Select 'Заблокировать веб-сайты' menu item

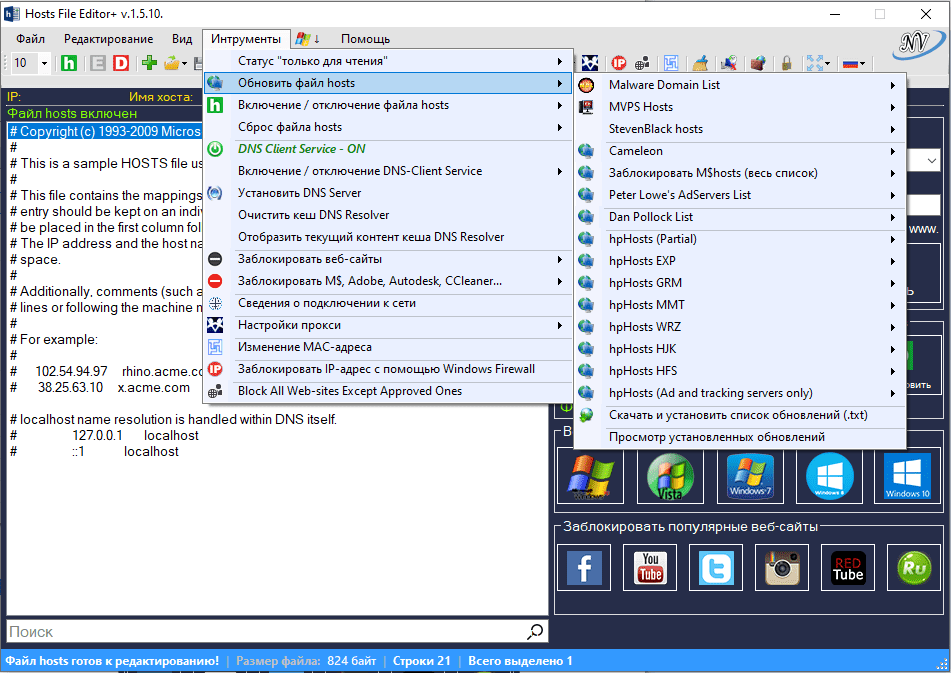click(x=388, y=259)
